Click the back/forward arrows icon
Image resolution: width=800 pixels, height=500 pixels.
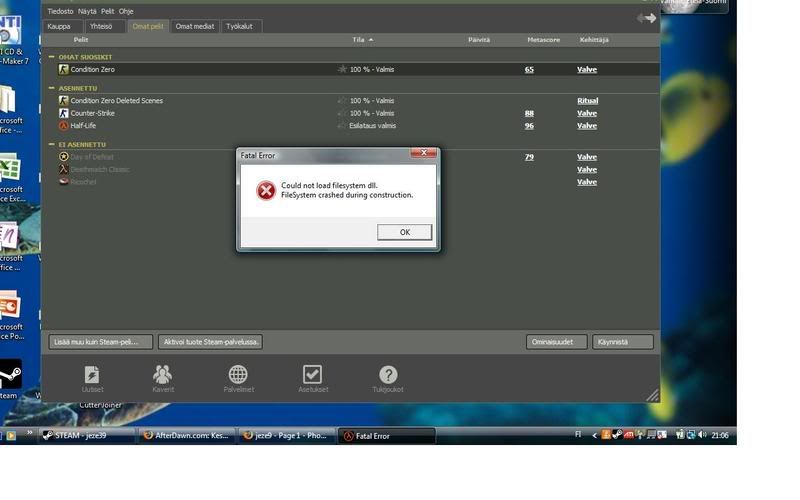646,18
